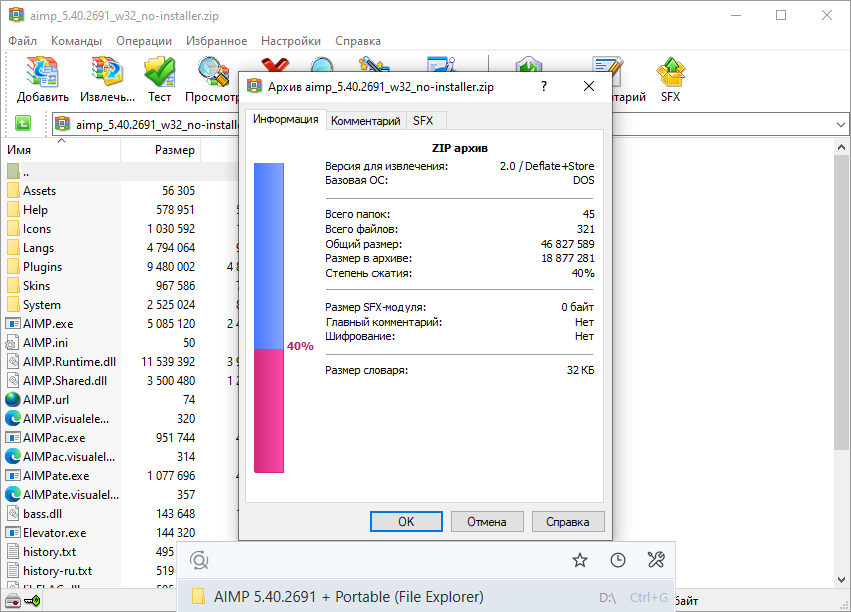851x612 pixels.
Task: Select the Help folder row
Action: pos(121,209)
